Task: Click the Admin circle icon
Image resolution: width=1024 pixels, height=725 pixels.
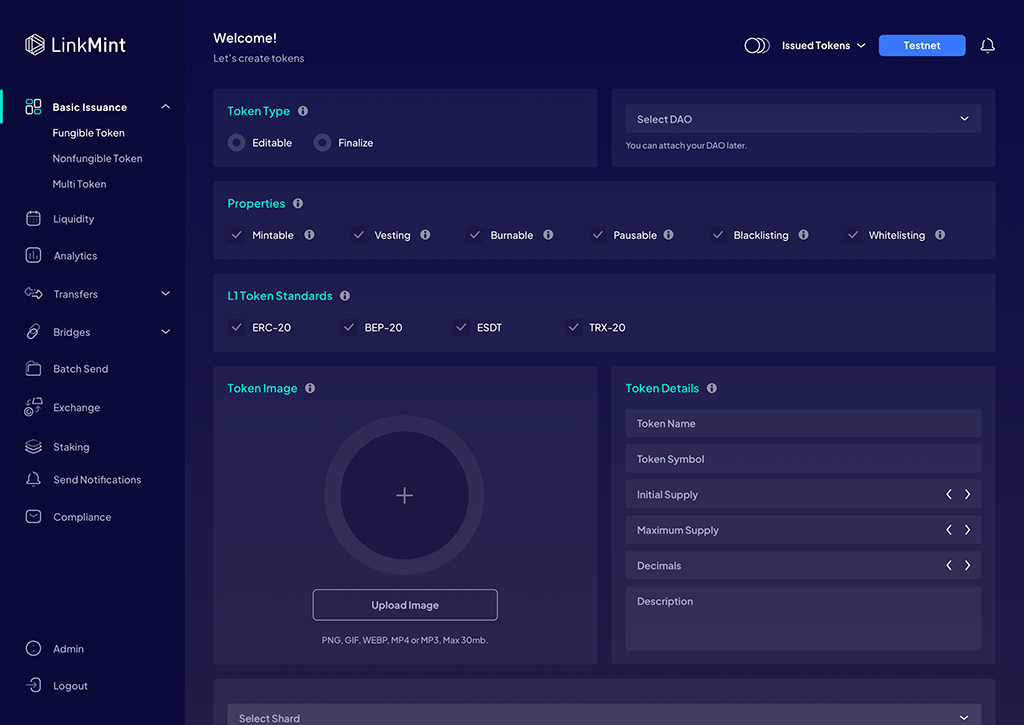Action: [33, 649]
